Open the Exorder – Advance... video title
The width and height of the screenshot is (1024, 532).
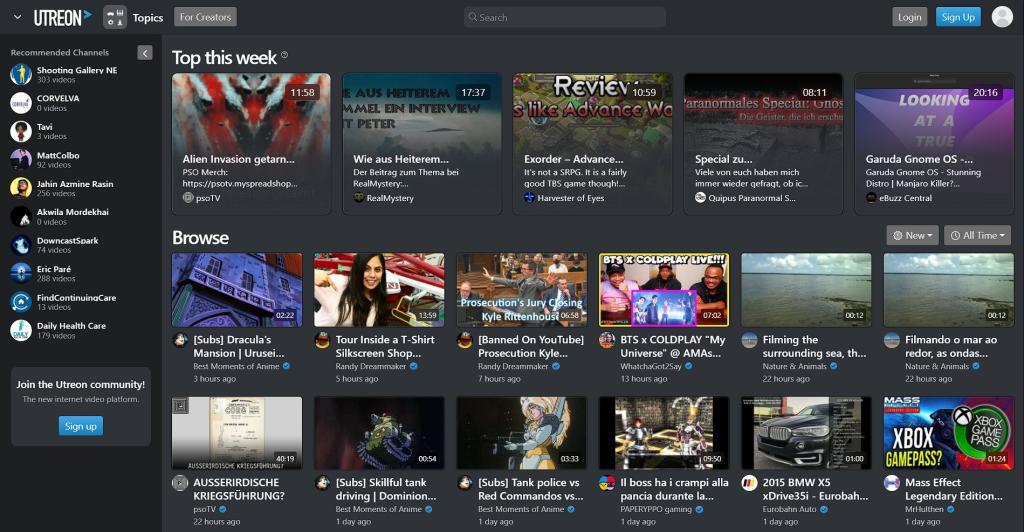click(573, 159)
